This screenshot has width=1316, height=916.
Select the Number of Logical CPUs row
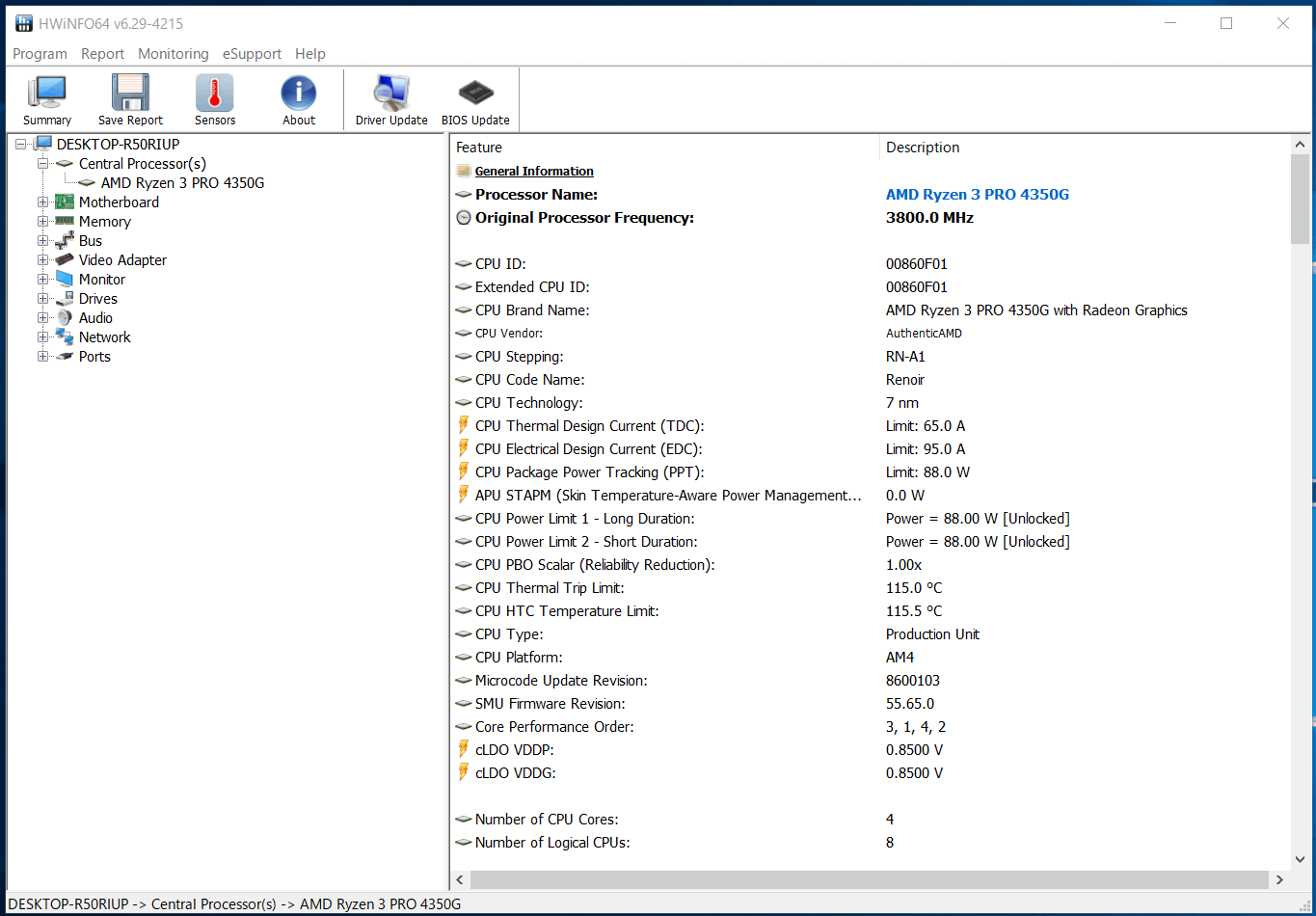tap(871, 842)
